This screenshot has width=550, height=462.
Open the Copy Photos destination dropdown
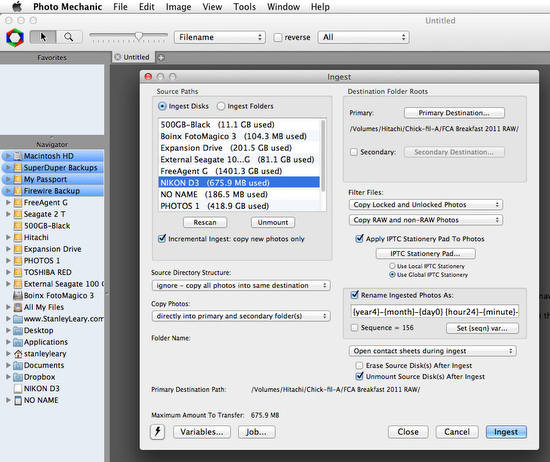point(241,316)
